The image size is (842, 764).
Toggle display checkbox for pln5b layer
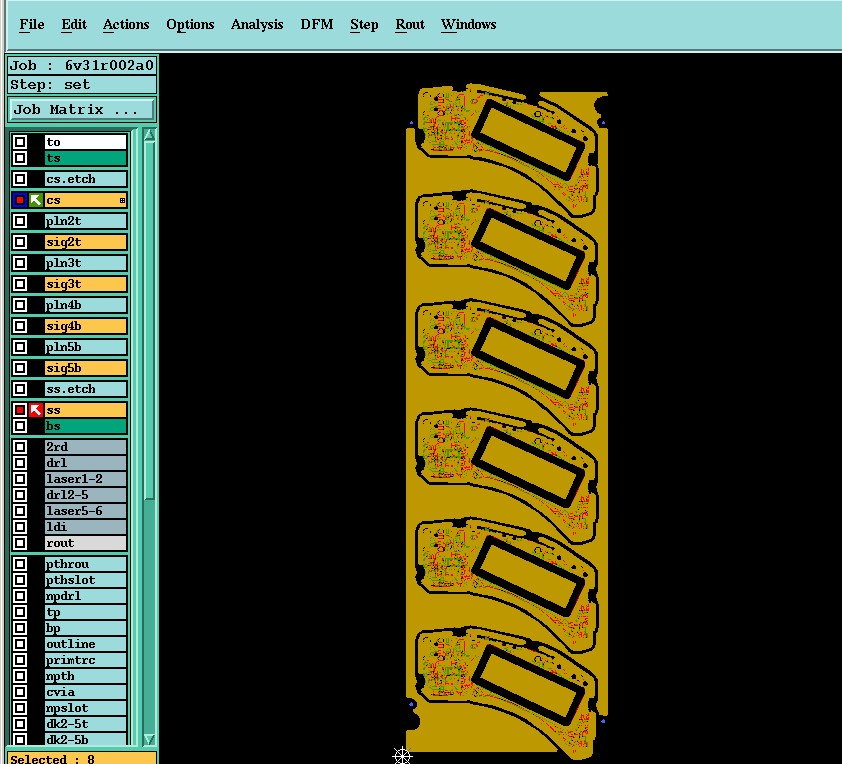click(20, 347)
